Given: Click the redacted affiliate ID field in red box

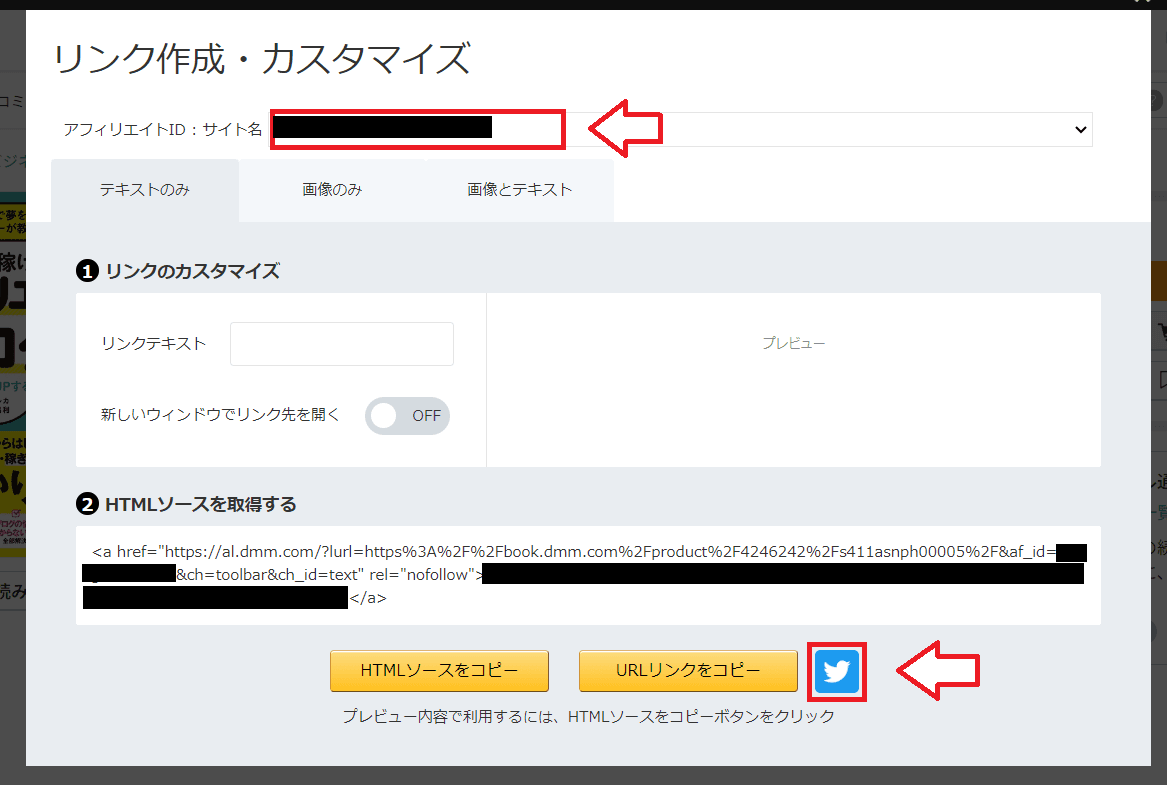Looking at the screenshot, I should coord(417,128).
